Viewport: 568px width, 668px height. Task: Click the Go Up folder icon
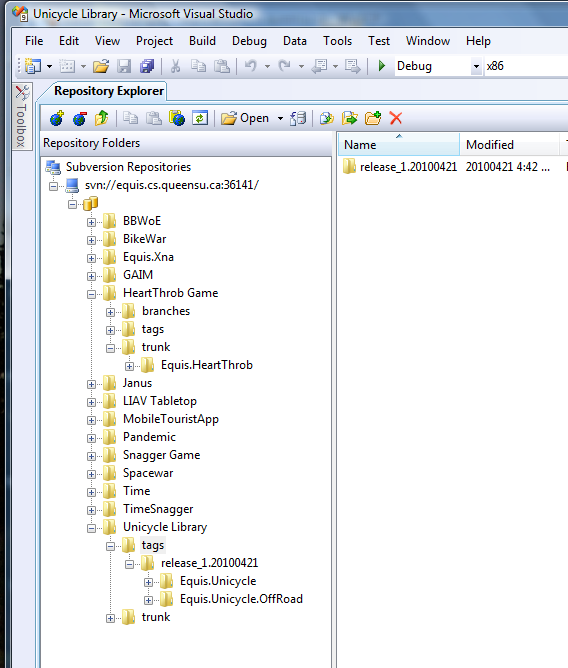101,118
